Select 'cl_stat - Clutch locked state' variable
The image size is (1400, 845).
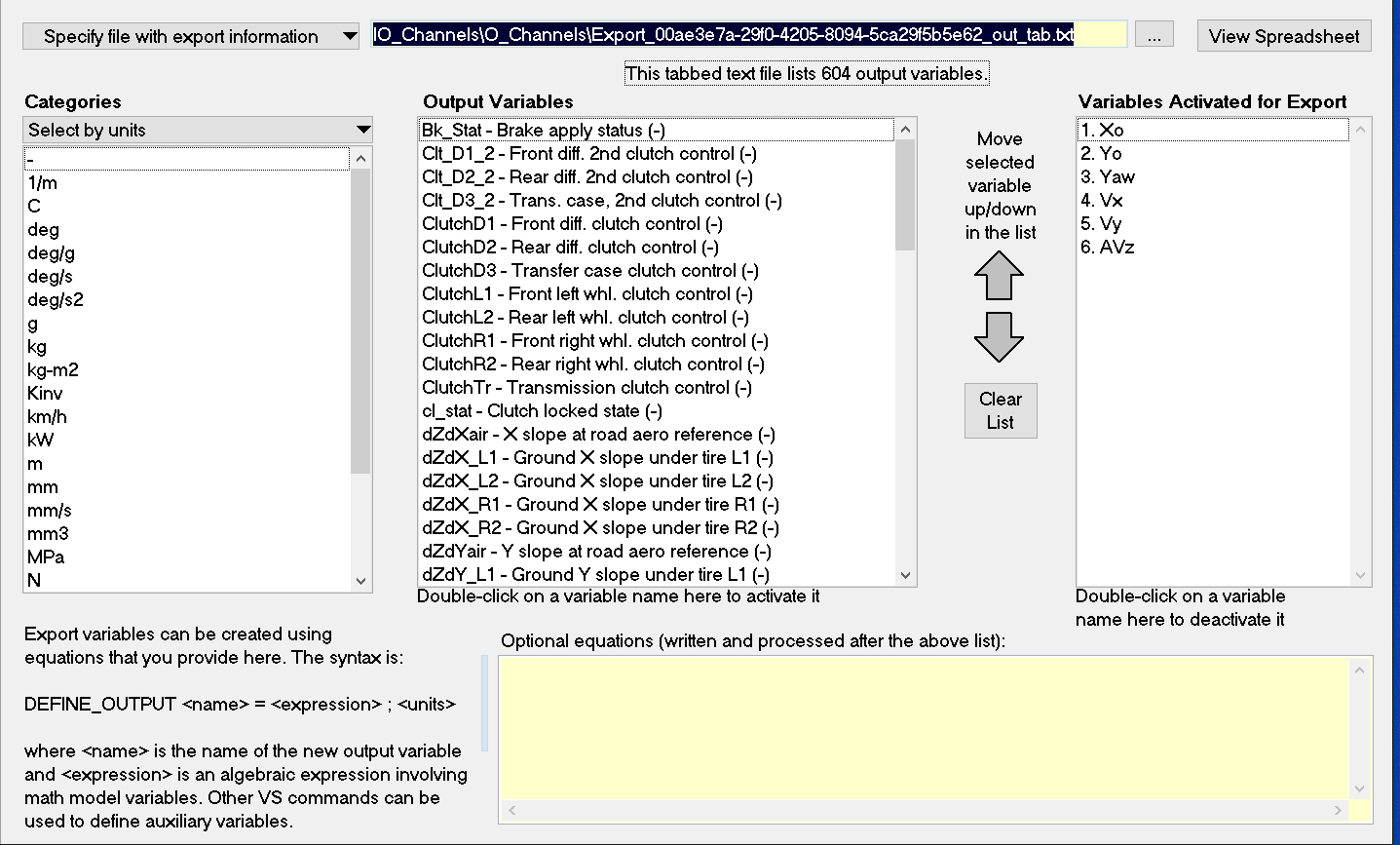[x=657, y=410]
